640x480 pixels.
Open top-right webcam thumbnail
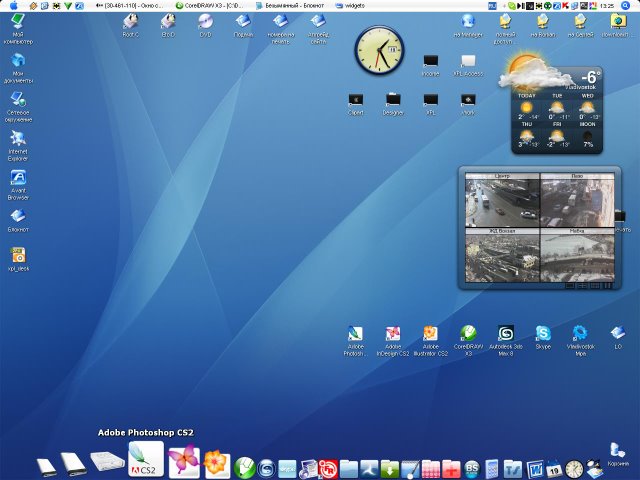(577, 200)
